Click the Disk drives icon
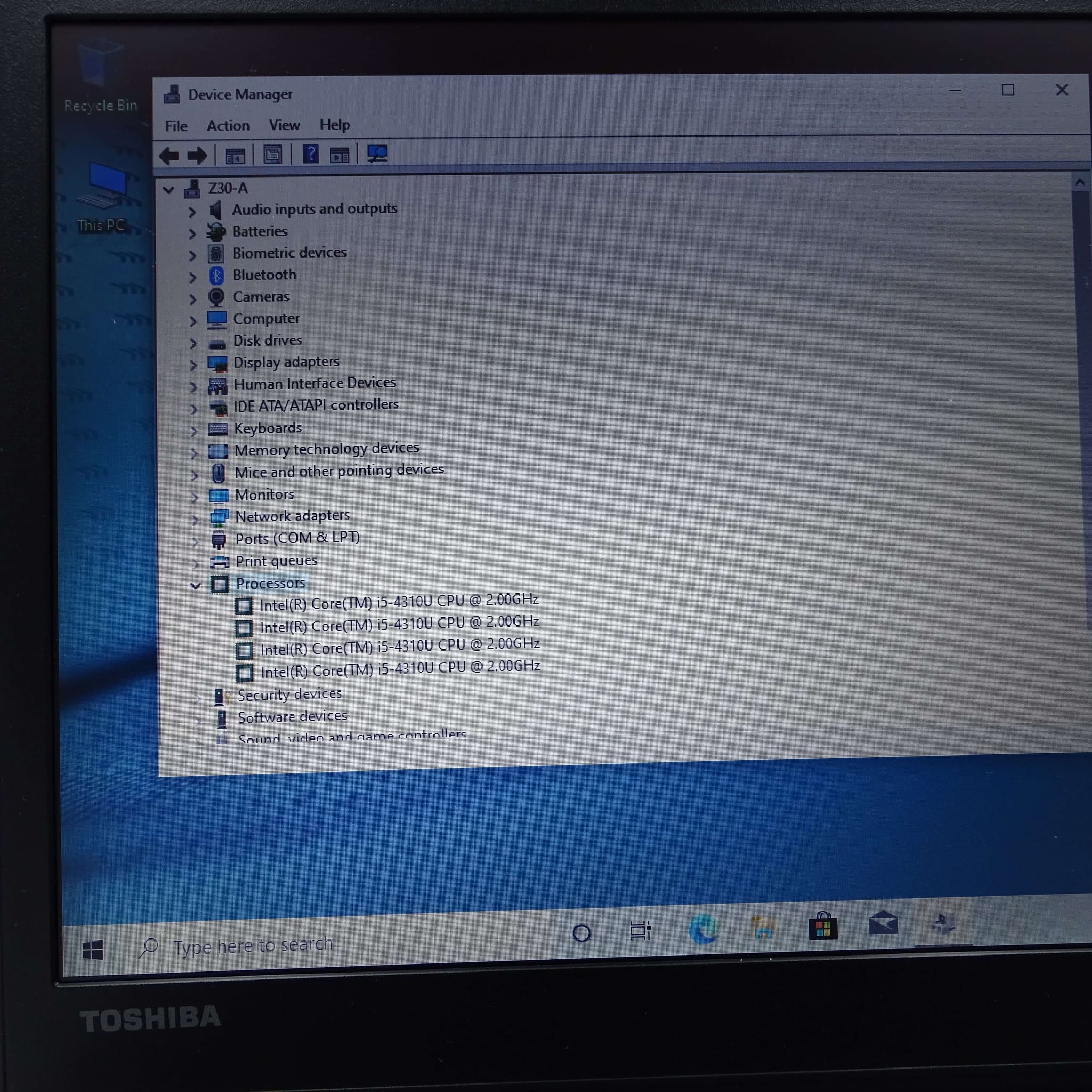Screen dimensions: 1092x1092 217,344
